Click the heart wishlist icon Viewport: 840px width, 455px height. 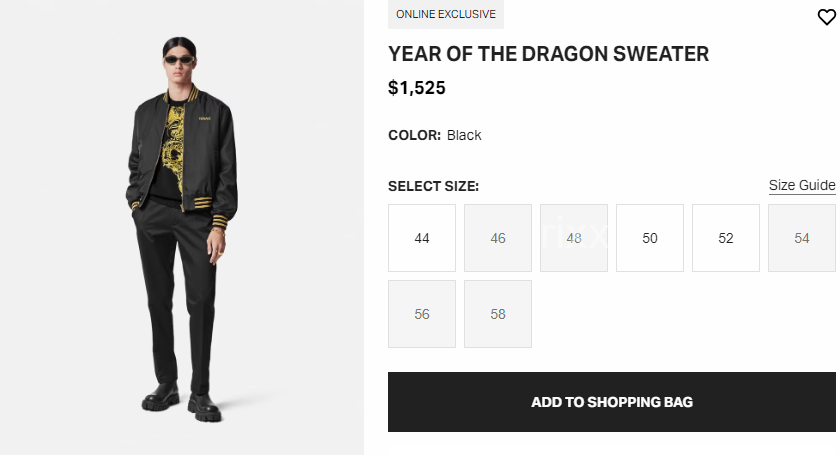tap(825, 17)
